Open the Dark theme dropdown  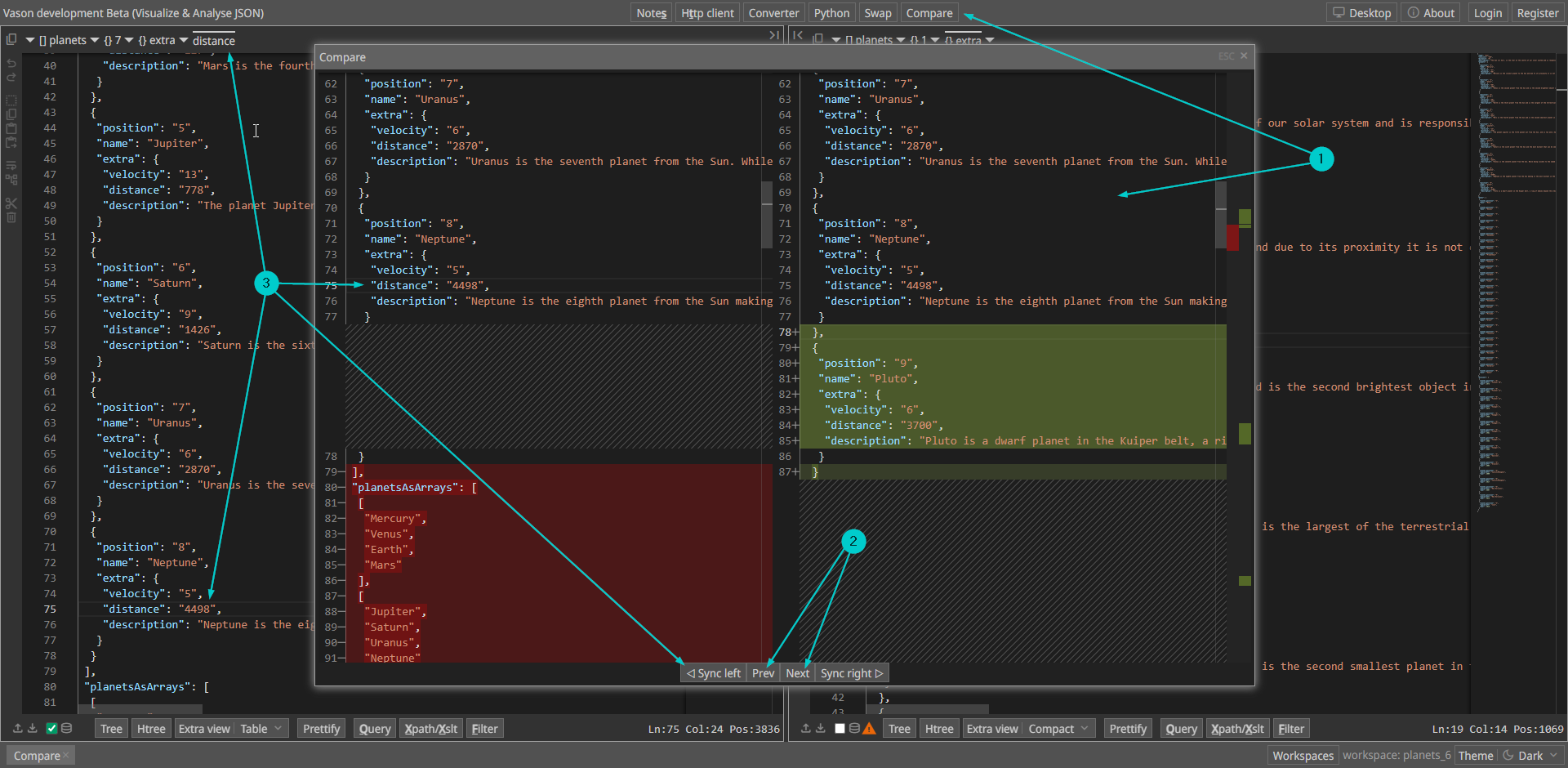tap(1530, 756)
